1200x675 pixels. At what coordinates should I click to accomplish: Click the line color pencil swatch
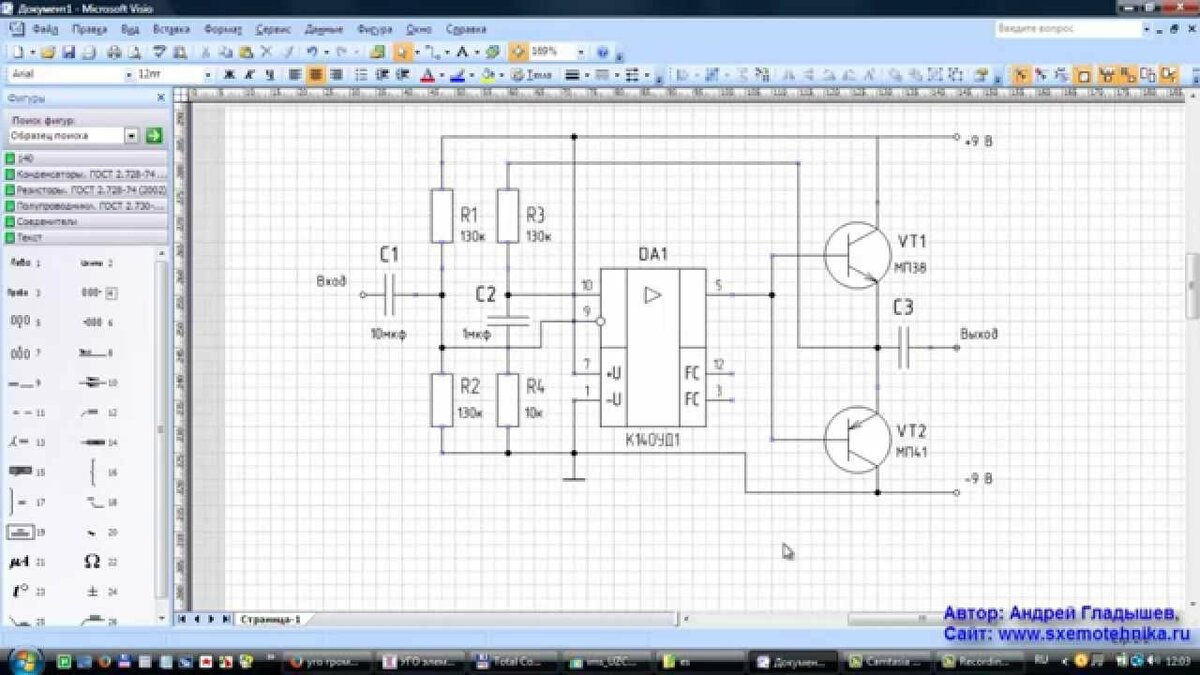pos(457,74)
